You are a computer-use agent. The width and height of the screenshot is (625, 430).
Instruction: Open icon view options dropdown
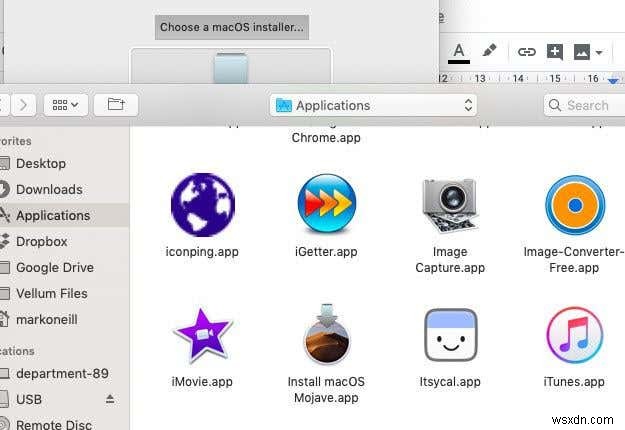tap(66, 105)
